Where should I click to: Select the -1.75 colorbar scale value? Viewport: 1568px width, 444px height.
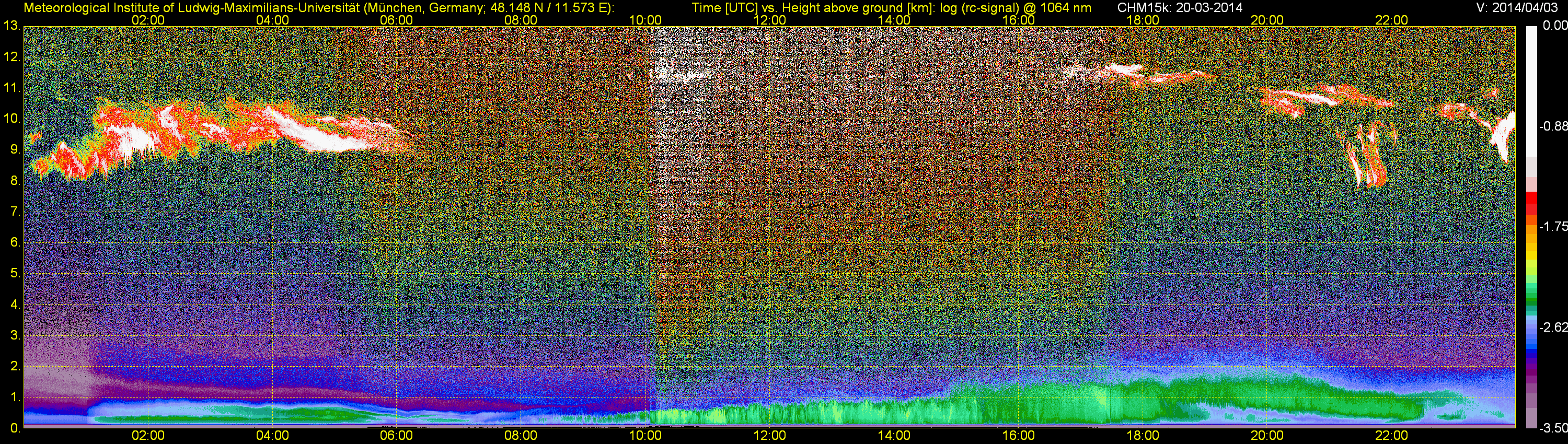(x=1553, y=226)
